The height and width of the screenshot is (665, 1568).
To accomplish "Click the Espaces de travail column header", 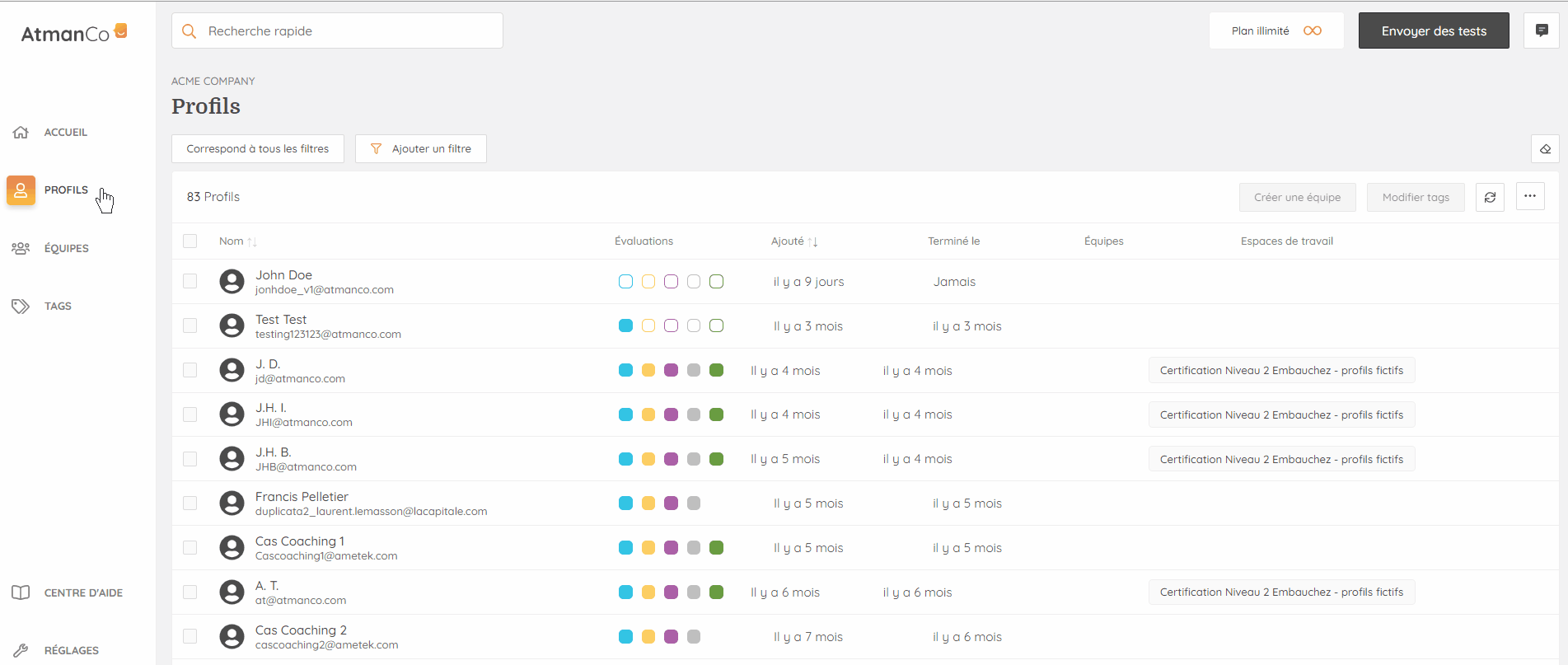I will coord(1287,241).
